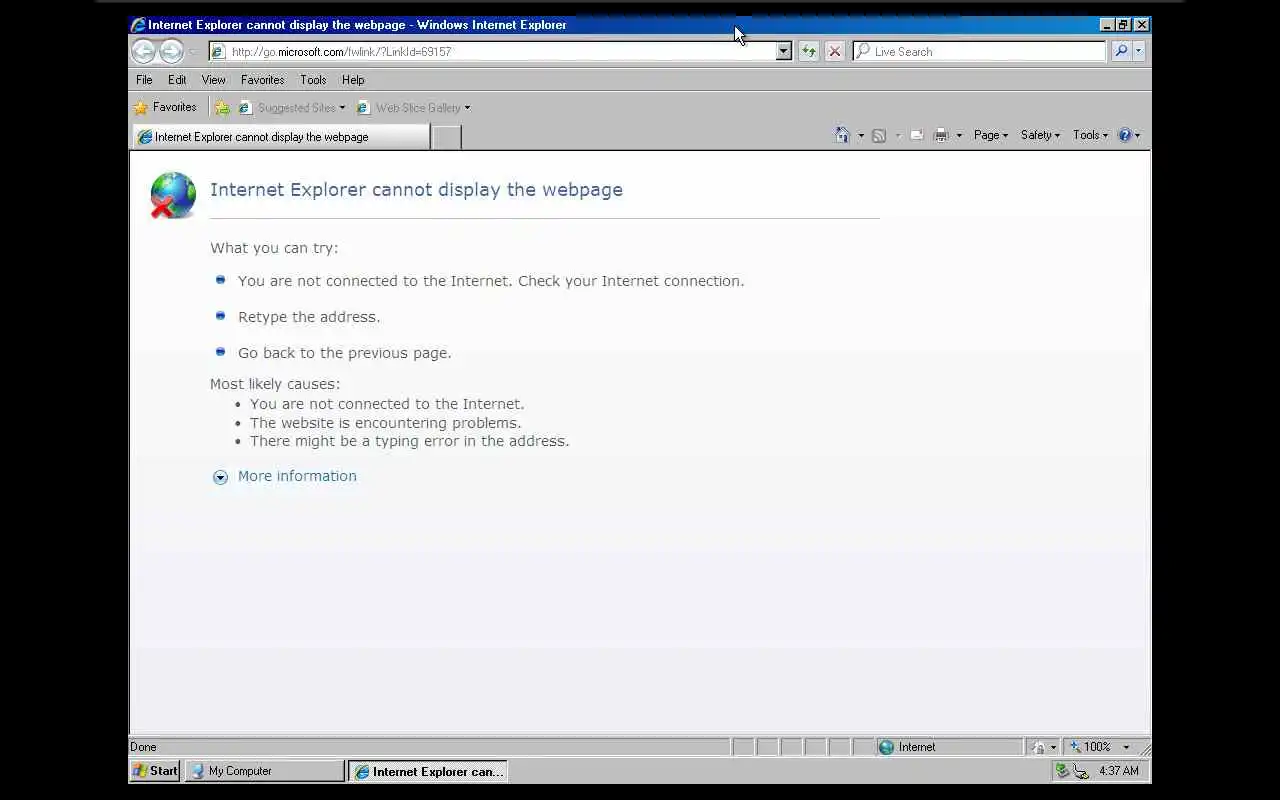The image size is (1280, 800).
Task: Open the Help menu
Action: coord(353,80)
